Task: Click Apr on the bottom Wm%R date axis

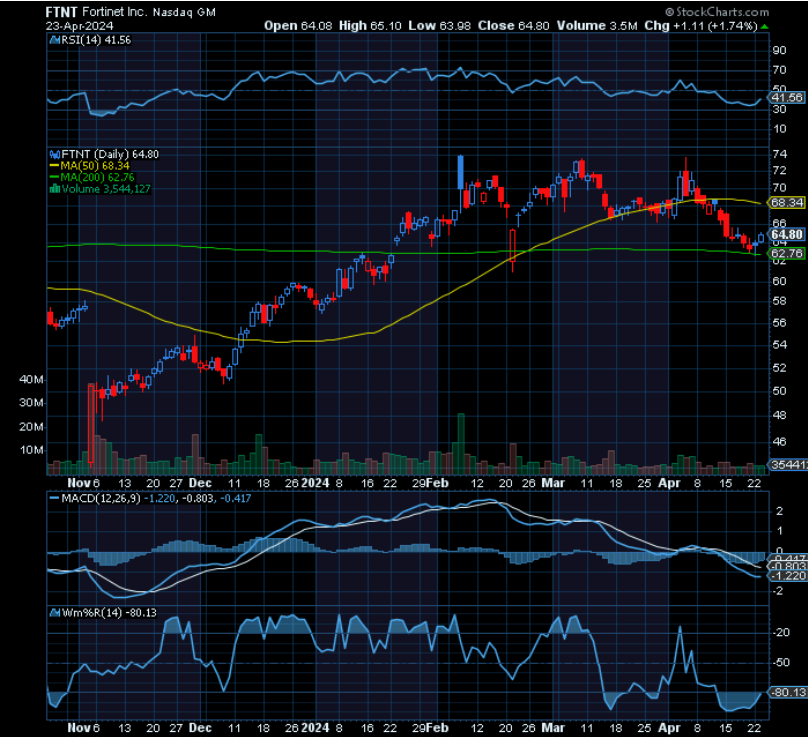Action: click(x=669, y=728)
